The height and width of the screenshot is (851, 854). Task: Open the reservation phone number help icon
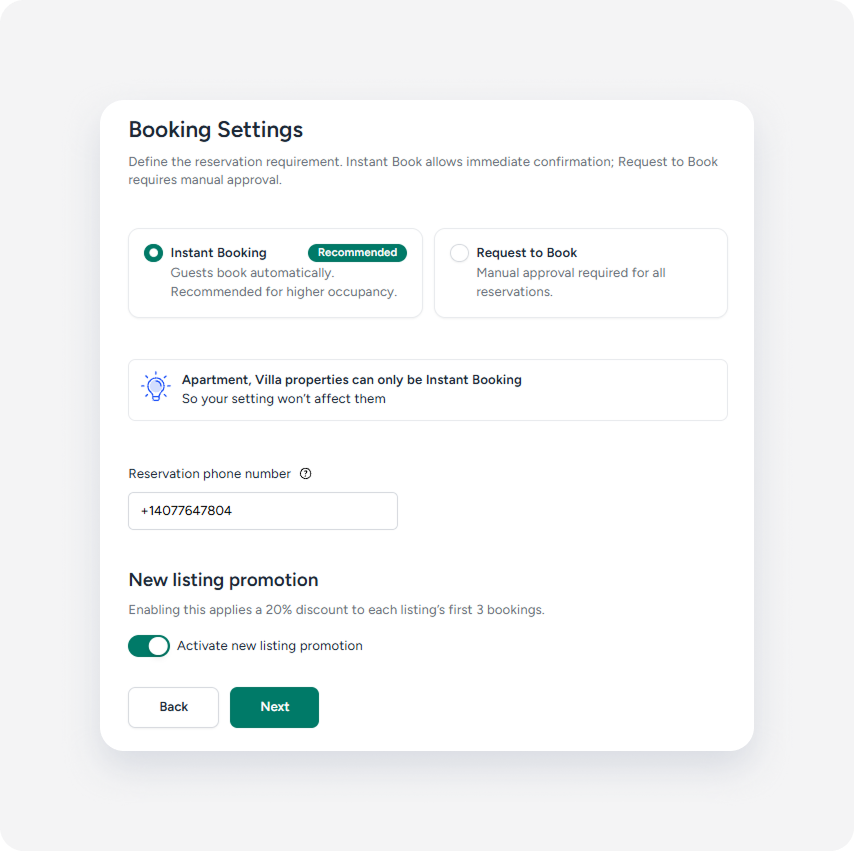[x=306, y=473]
